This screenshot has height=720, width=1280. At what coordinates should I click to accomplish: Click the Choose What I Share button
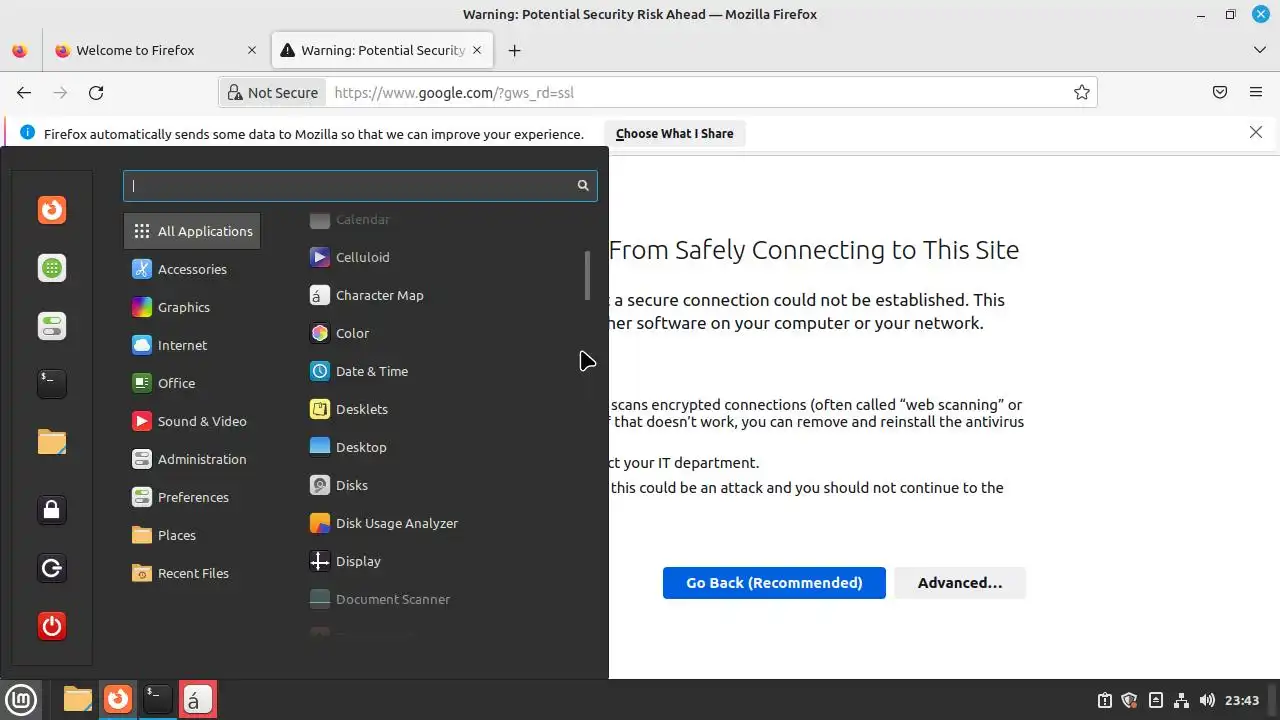674,134
